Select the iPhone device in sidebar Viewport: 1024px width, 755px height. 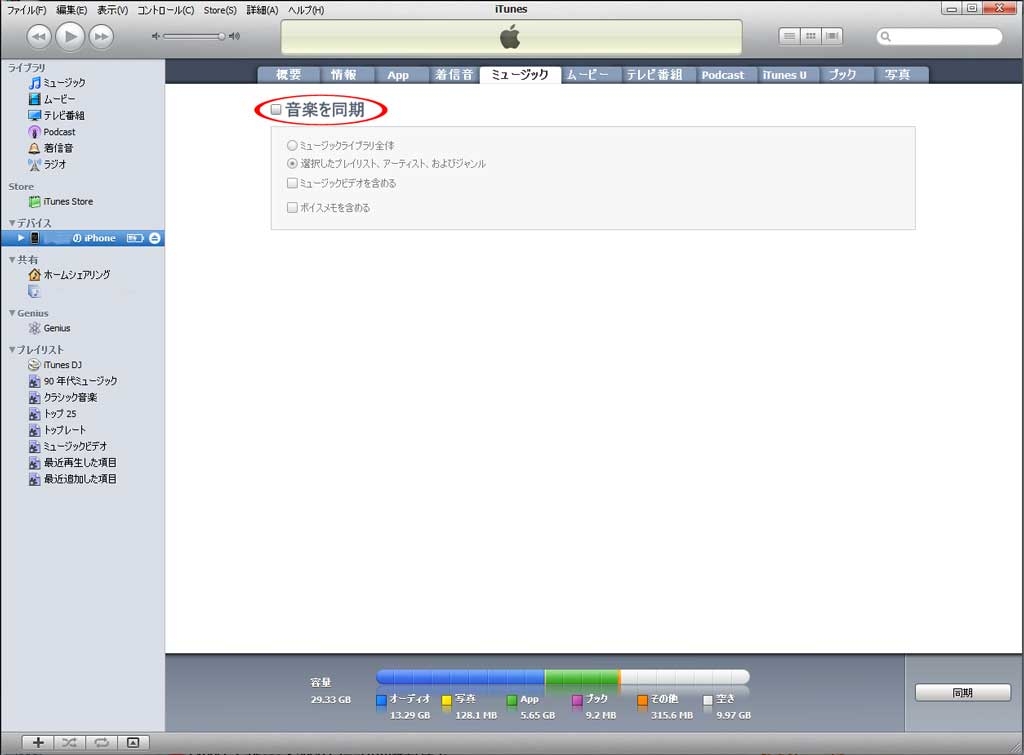coord(82,238)
